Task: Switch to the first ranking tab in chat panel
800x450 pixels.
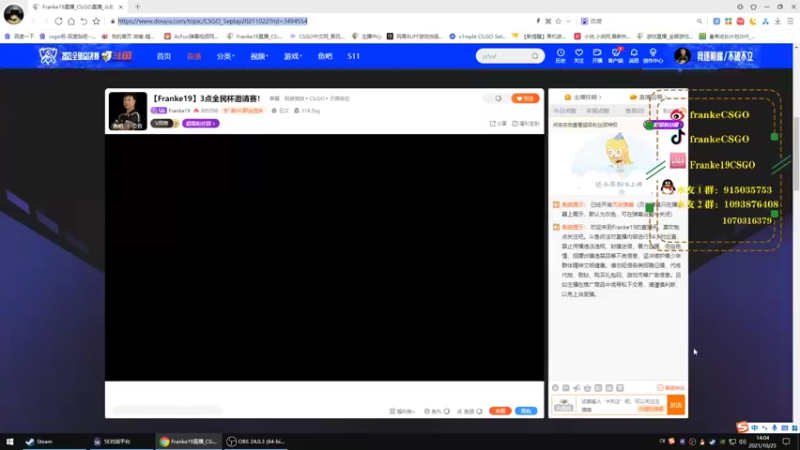Action: (x=565, y=111)
